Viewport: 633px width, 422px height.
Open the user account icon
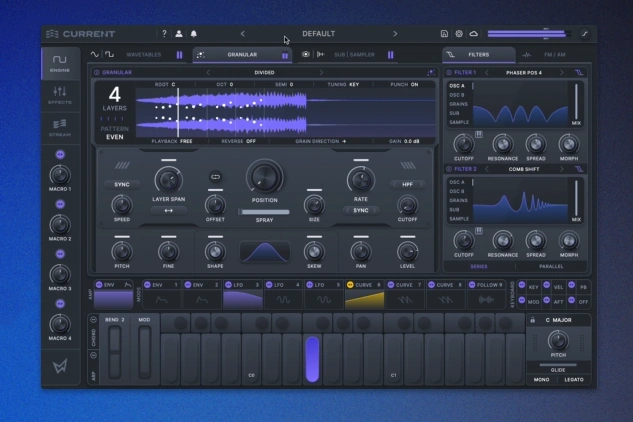[x=178, y=34]
